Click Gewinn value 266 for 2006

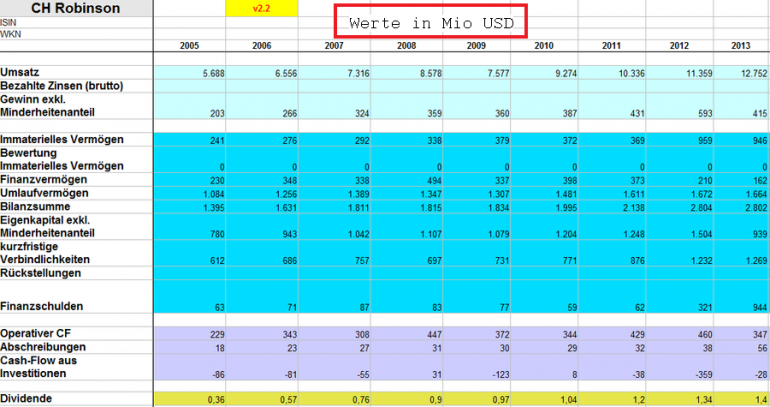click(x=290, y=113)
